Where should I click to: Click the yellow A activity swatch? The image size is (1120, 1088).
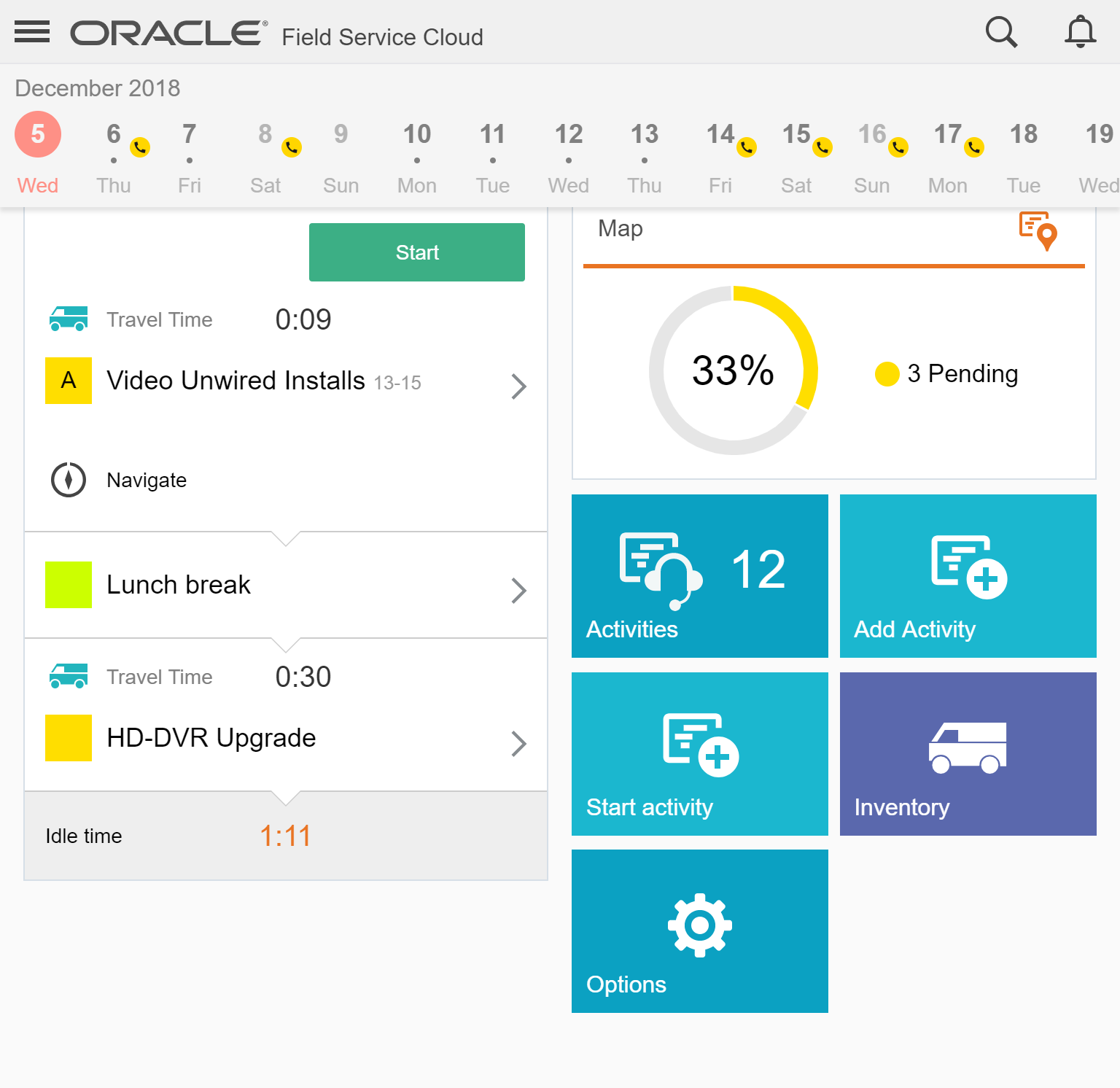69,381
